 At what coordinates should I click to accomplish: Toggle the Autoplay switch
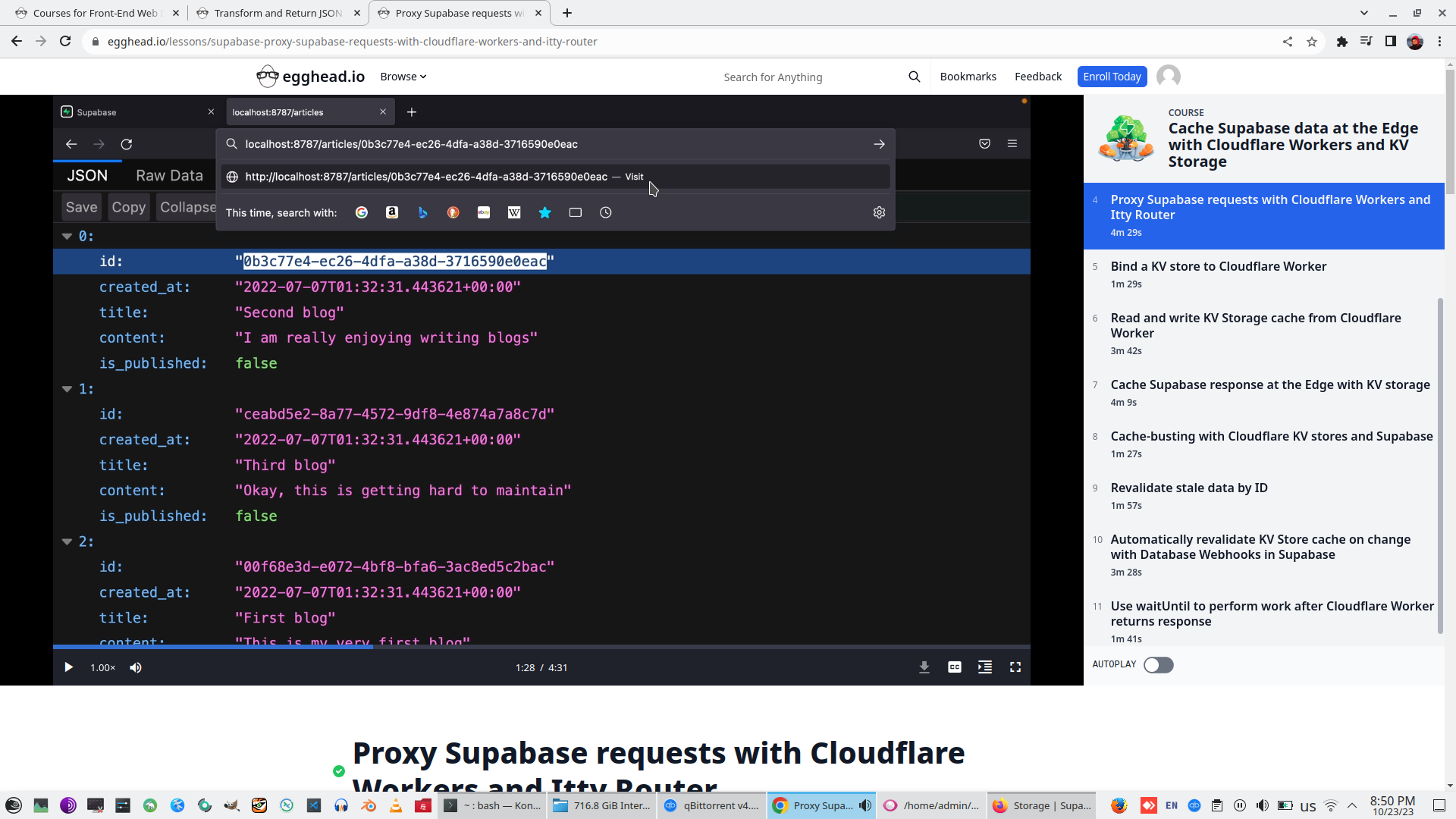[x=1158, y=665]
